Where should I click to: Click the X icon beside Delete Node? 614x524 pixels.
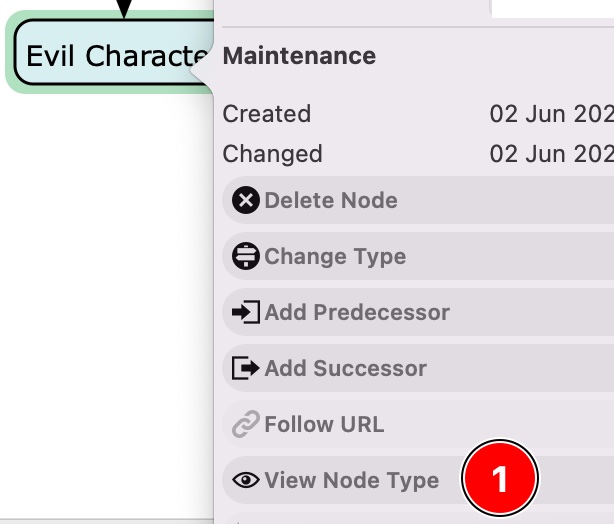click(245, 201)
